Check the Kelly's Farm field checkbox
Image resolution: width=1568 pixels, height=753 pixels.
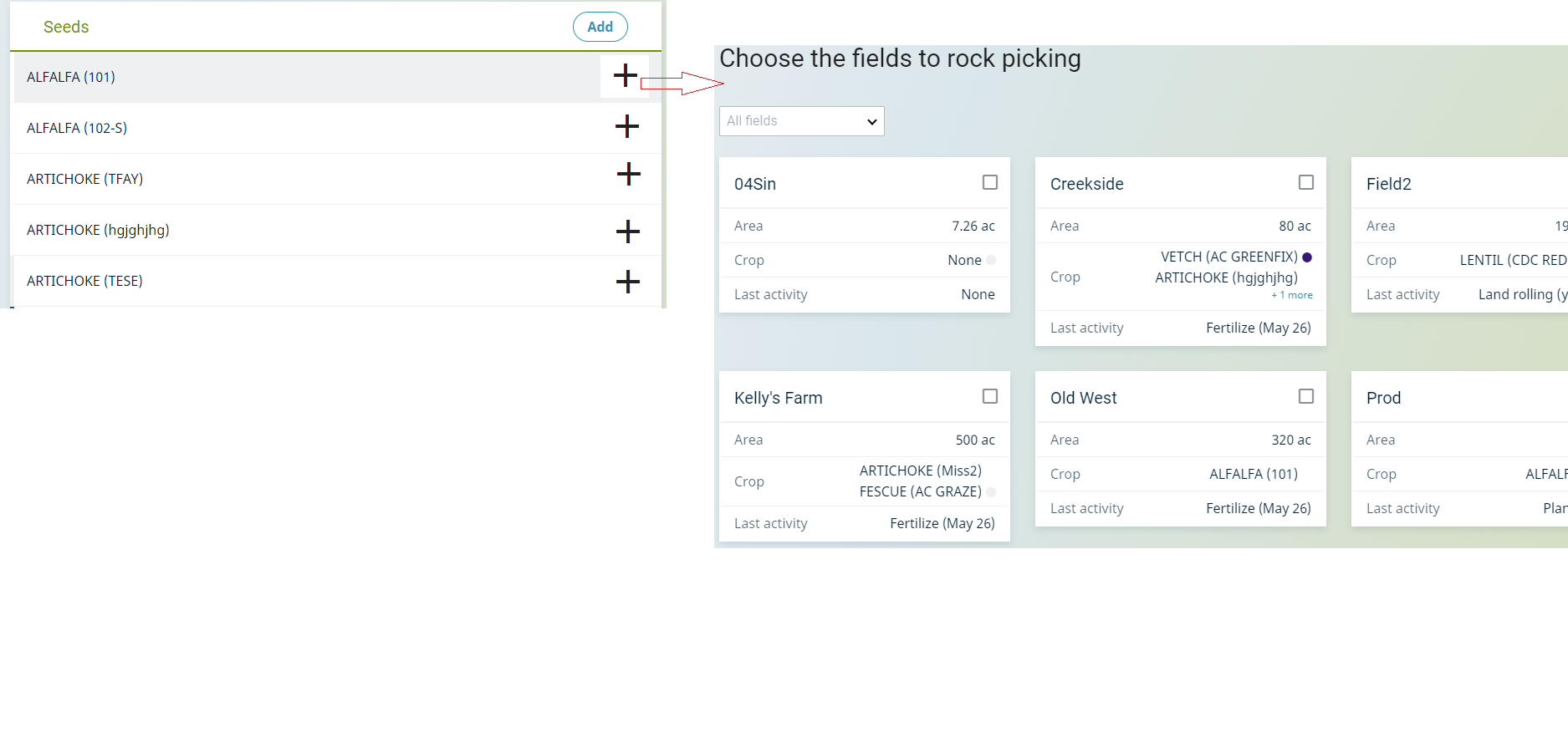point(989,396)
